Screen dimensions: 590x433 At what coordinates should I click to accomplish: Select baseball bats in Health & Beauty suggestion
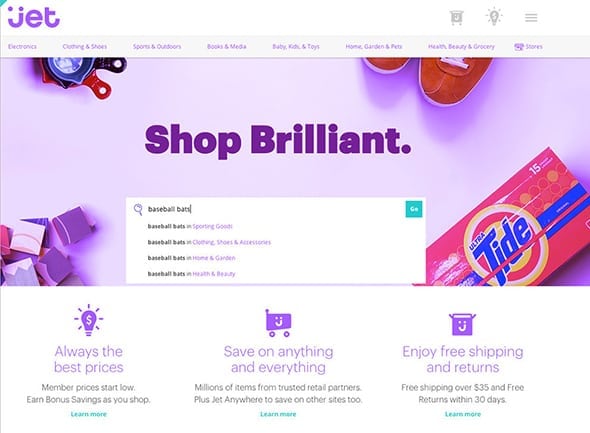[192, 274]
